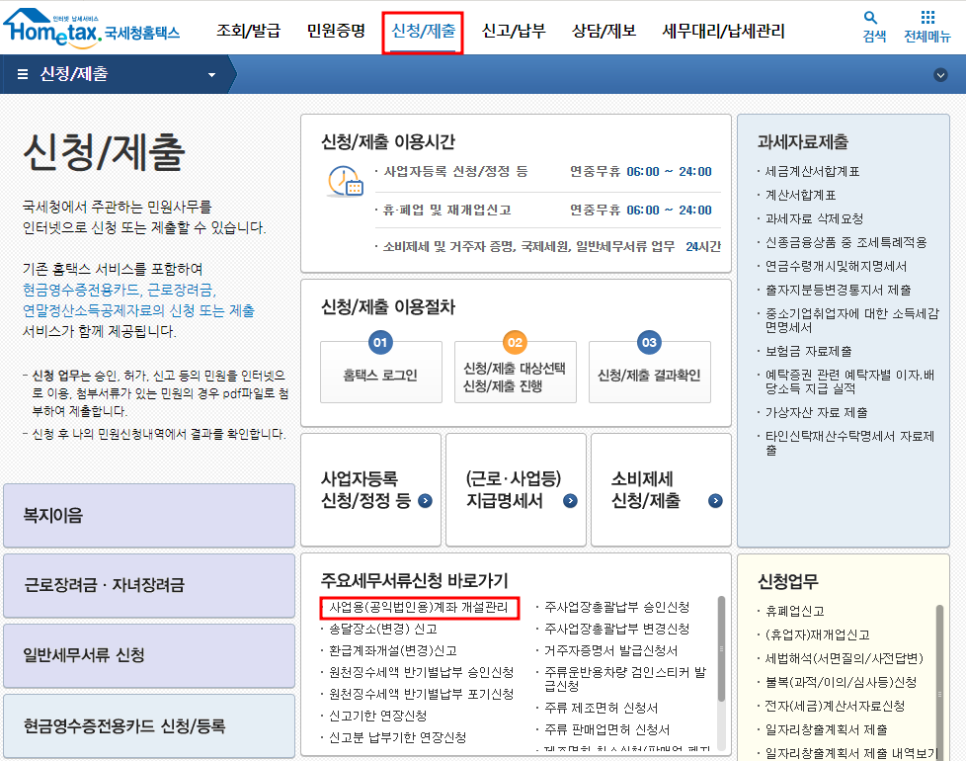Expand the 신청/제출 breadcrumb dropdown arrow
The width and height of the screenshot is (966, 761).
pyautogui.click(x=211, y=75)
